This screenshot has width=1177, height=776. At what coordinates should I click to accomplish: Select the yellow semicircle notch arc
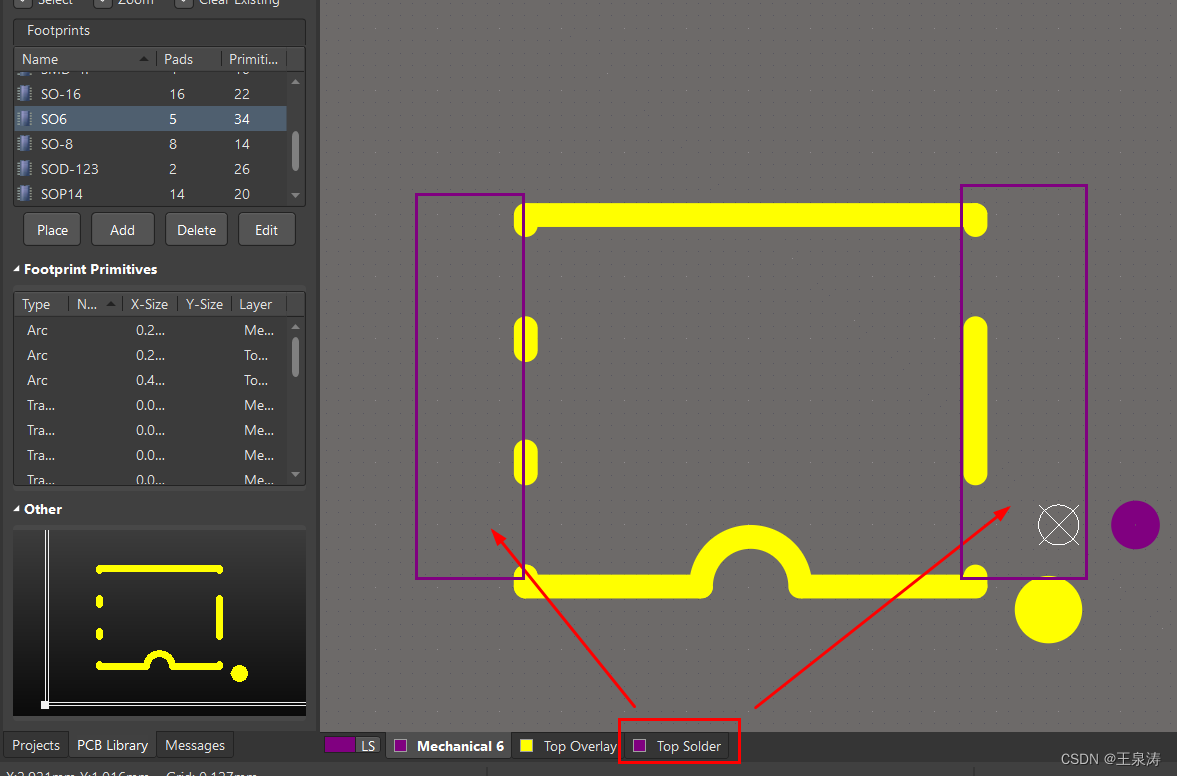[x=751, y=559]
